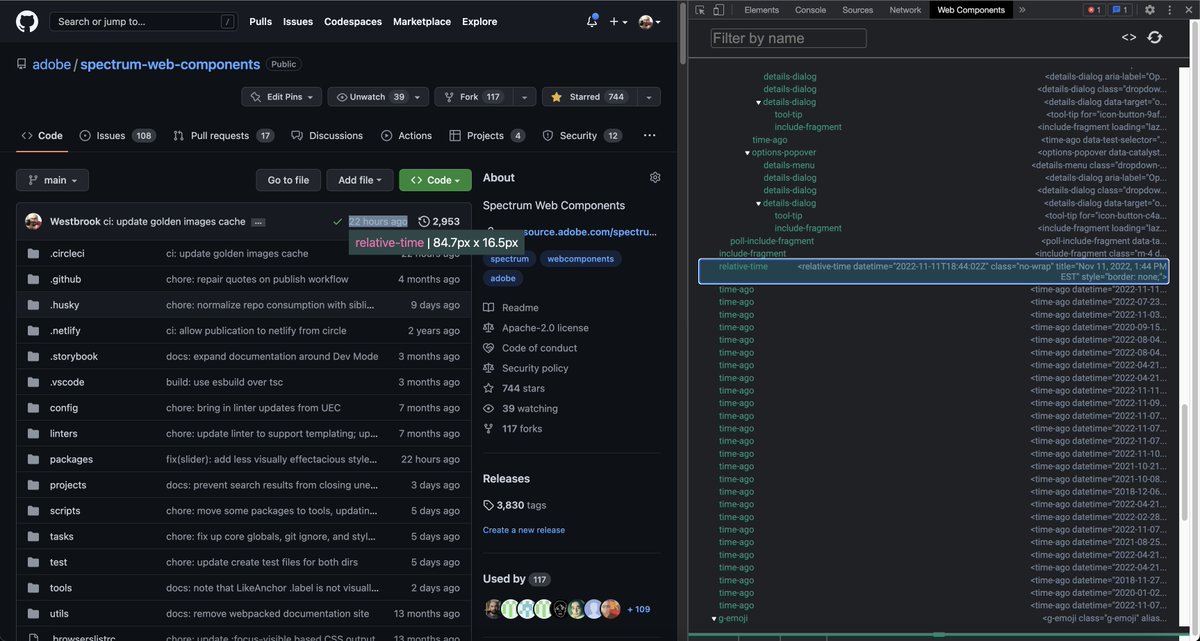Image resolution: width=1200 pixels, height=641 pixels.
Task: Click the Starred 744 button
Action: [589, 97]
